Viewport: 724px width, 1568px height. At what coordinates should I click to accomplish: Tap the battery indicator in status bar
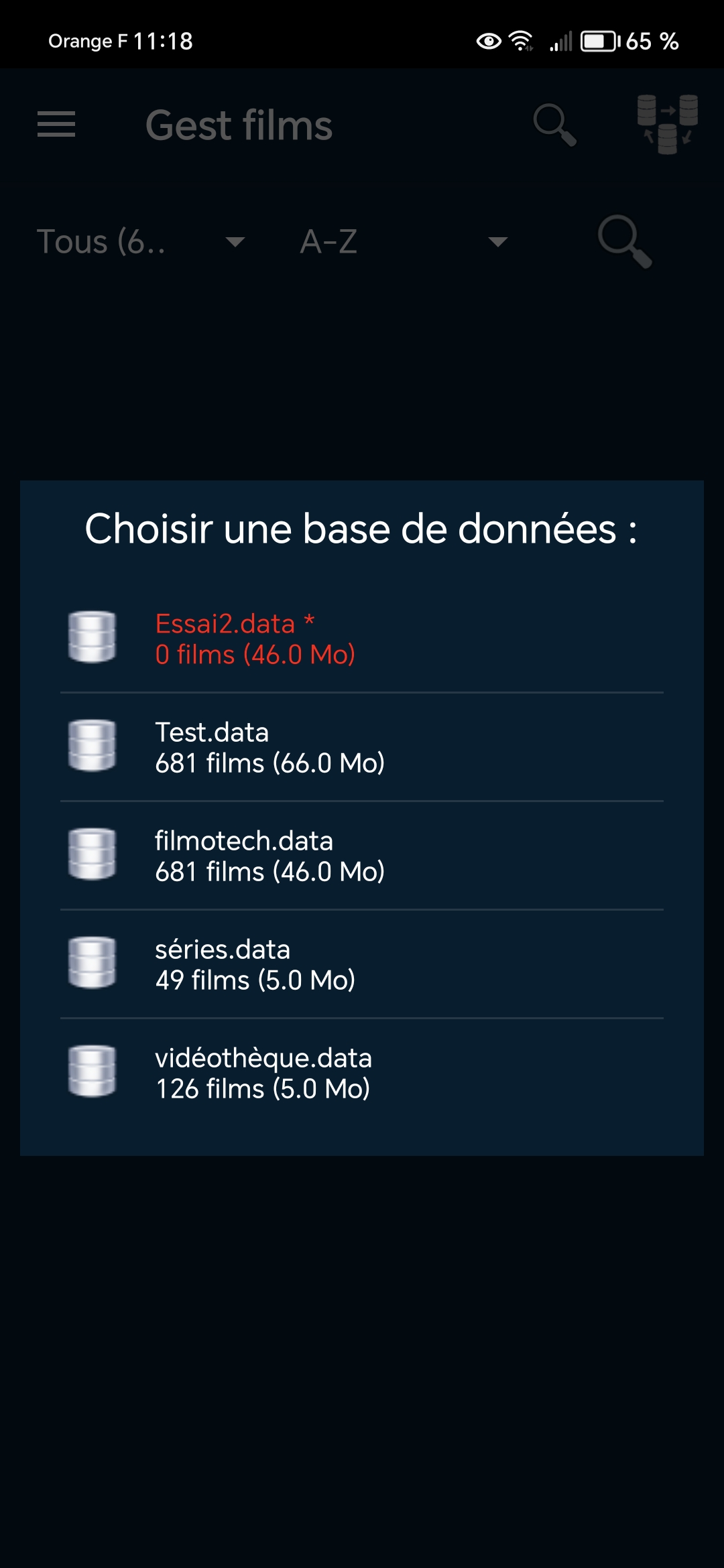coord(600,42)
